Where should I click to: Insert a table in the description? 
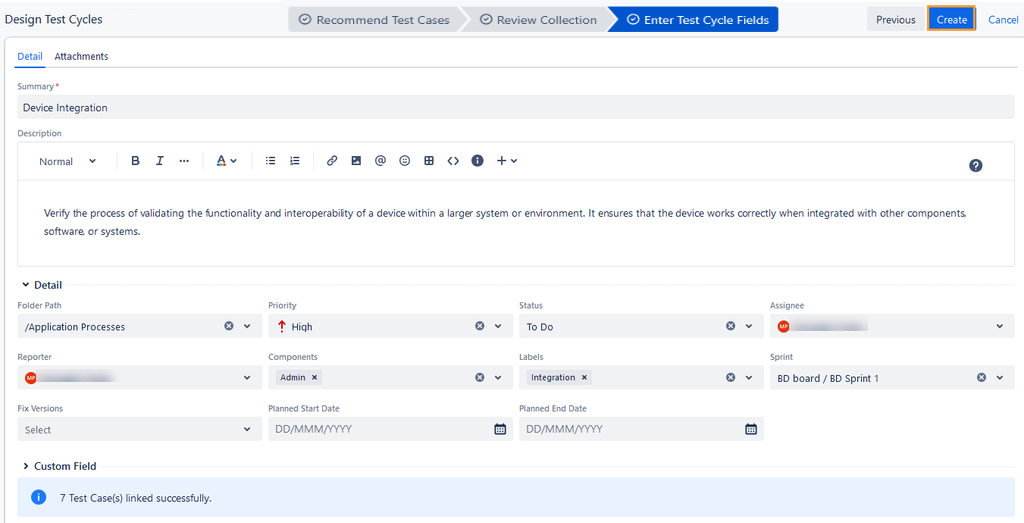coord(429,161)
